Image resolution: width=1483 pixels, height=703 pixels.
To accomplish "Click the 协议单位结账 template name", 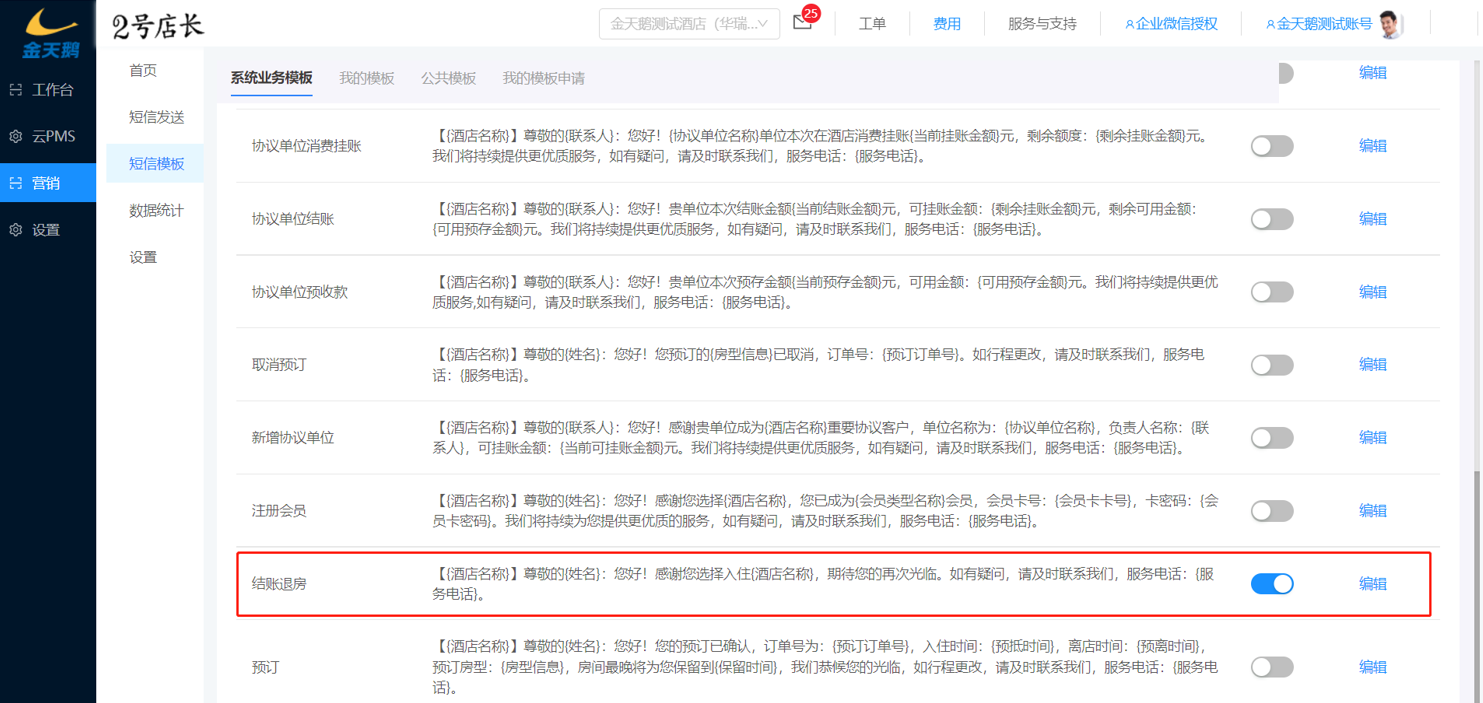I will pyautogui.click(x=293, y=219).
